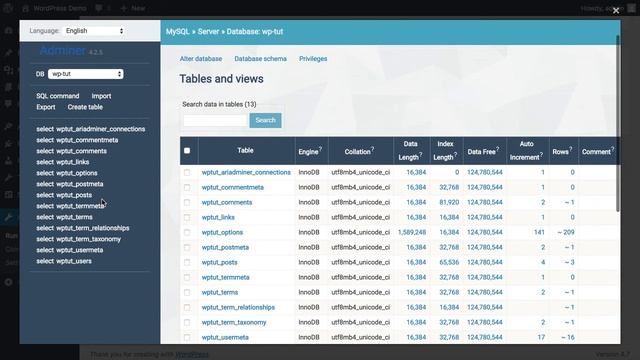Image resolution: width=640 pixels, height=360 pixels.
Task: Open Privileges tab
Action: click(x=313, y=59)
